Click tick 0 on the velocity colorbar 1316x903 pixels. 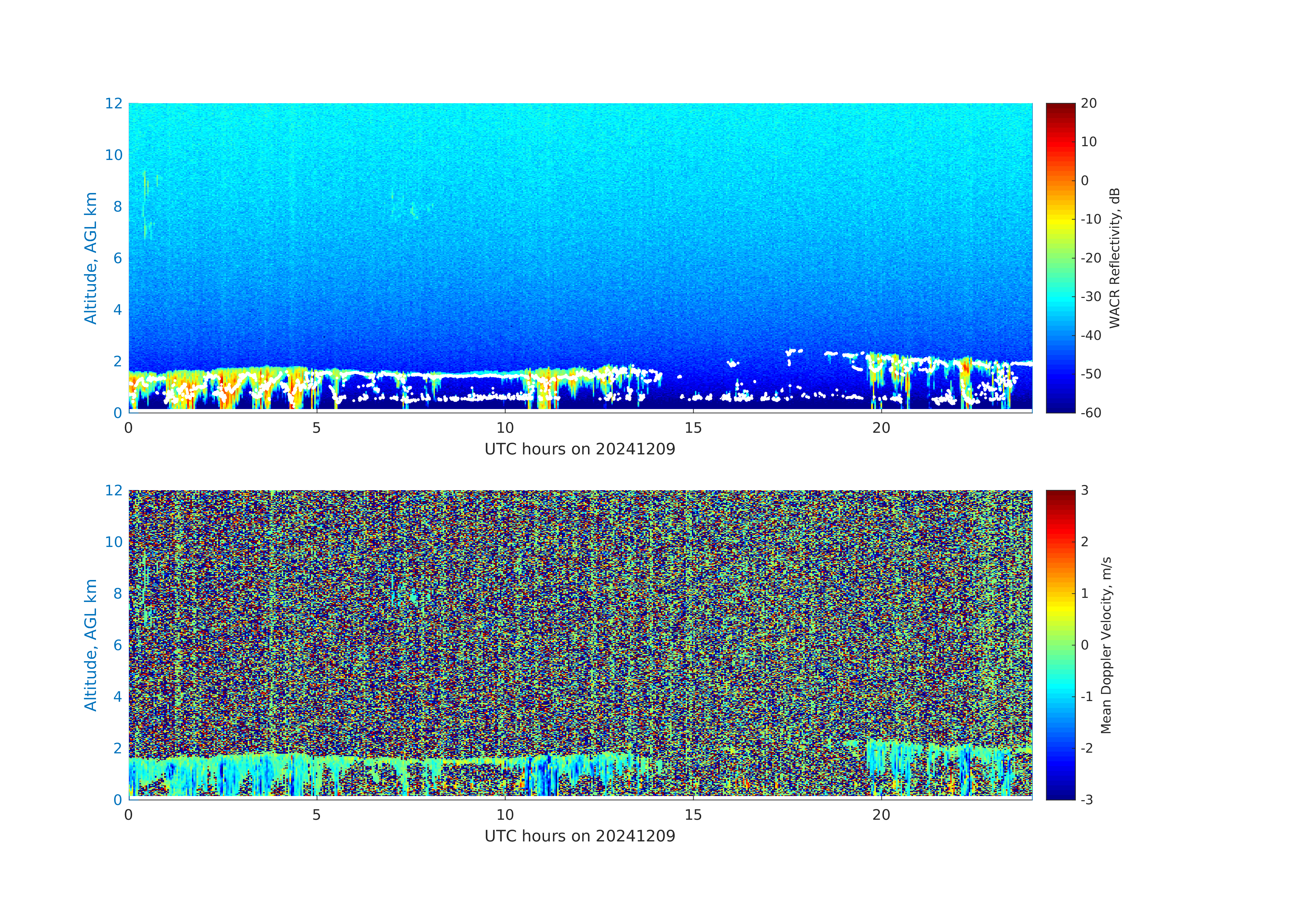1084,645
